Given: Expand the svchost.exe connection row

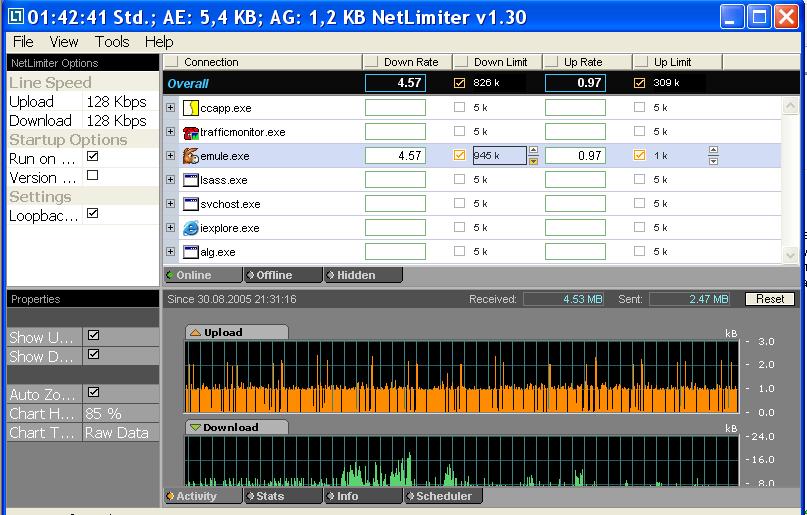Looking at the screenshot, I should coord(170,203).
